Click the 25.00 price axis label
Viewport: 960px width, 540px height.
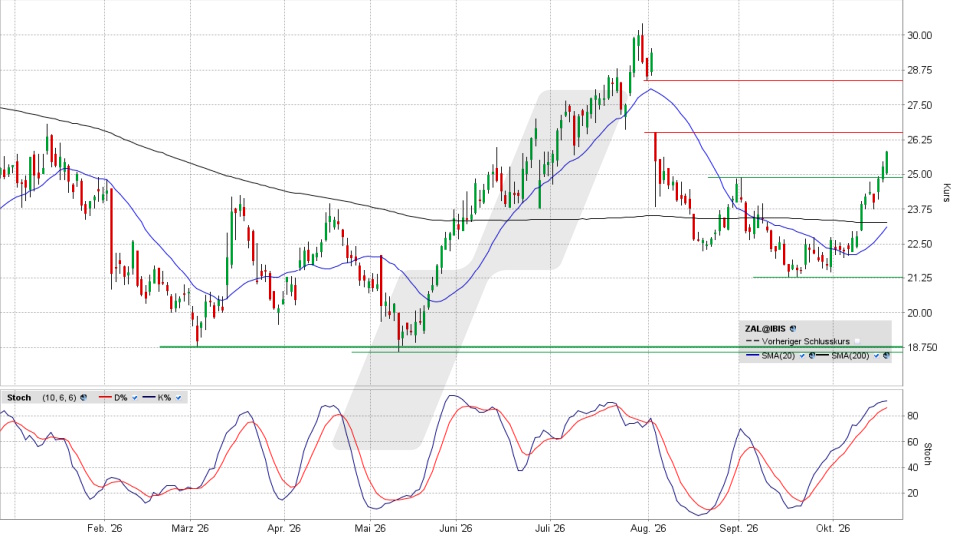tap(920, 174)
